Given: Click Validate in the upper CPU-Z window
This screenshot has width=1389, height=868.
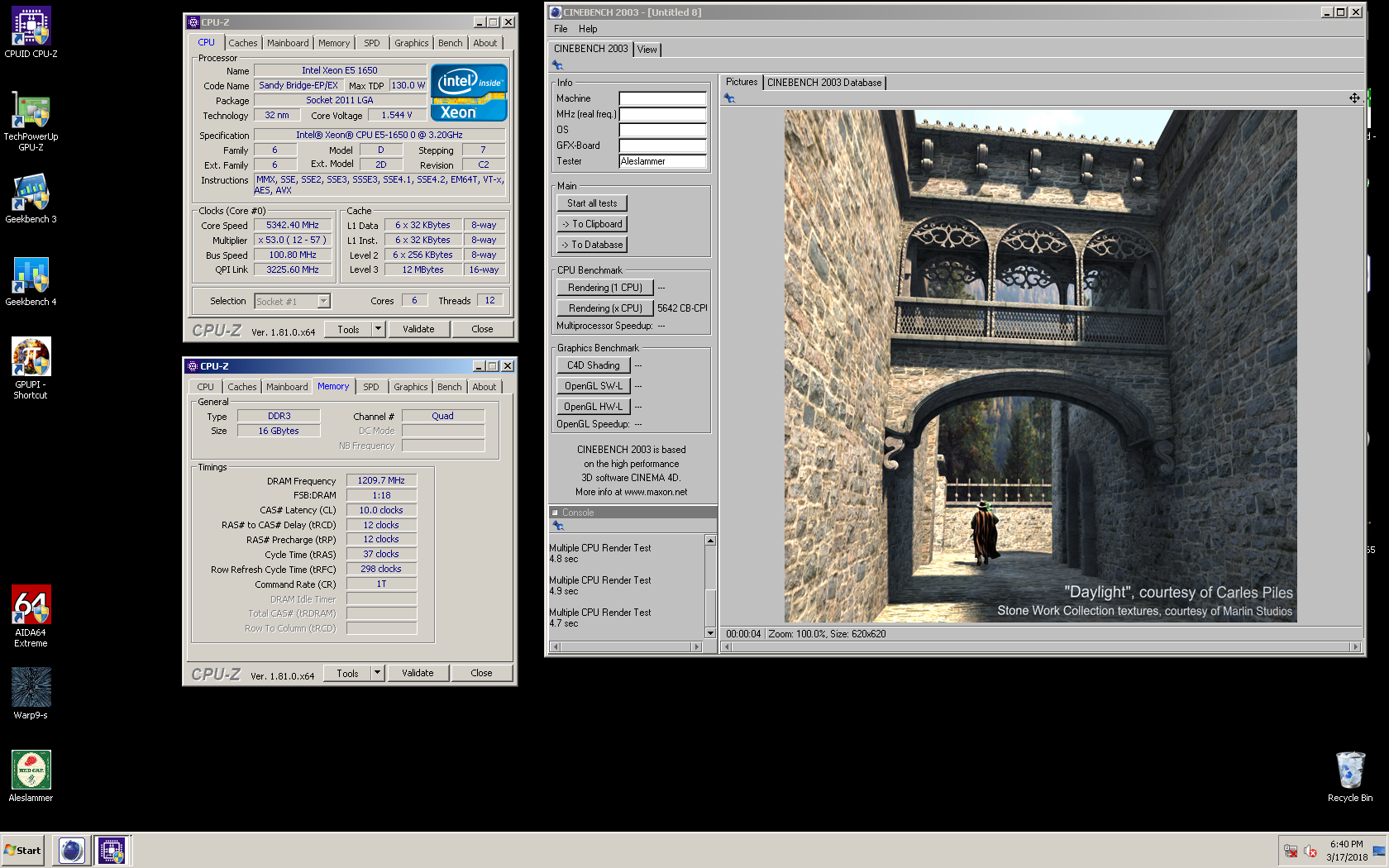Looking at the screenshot, I should click(418, 329).
